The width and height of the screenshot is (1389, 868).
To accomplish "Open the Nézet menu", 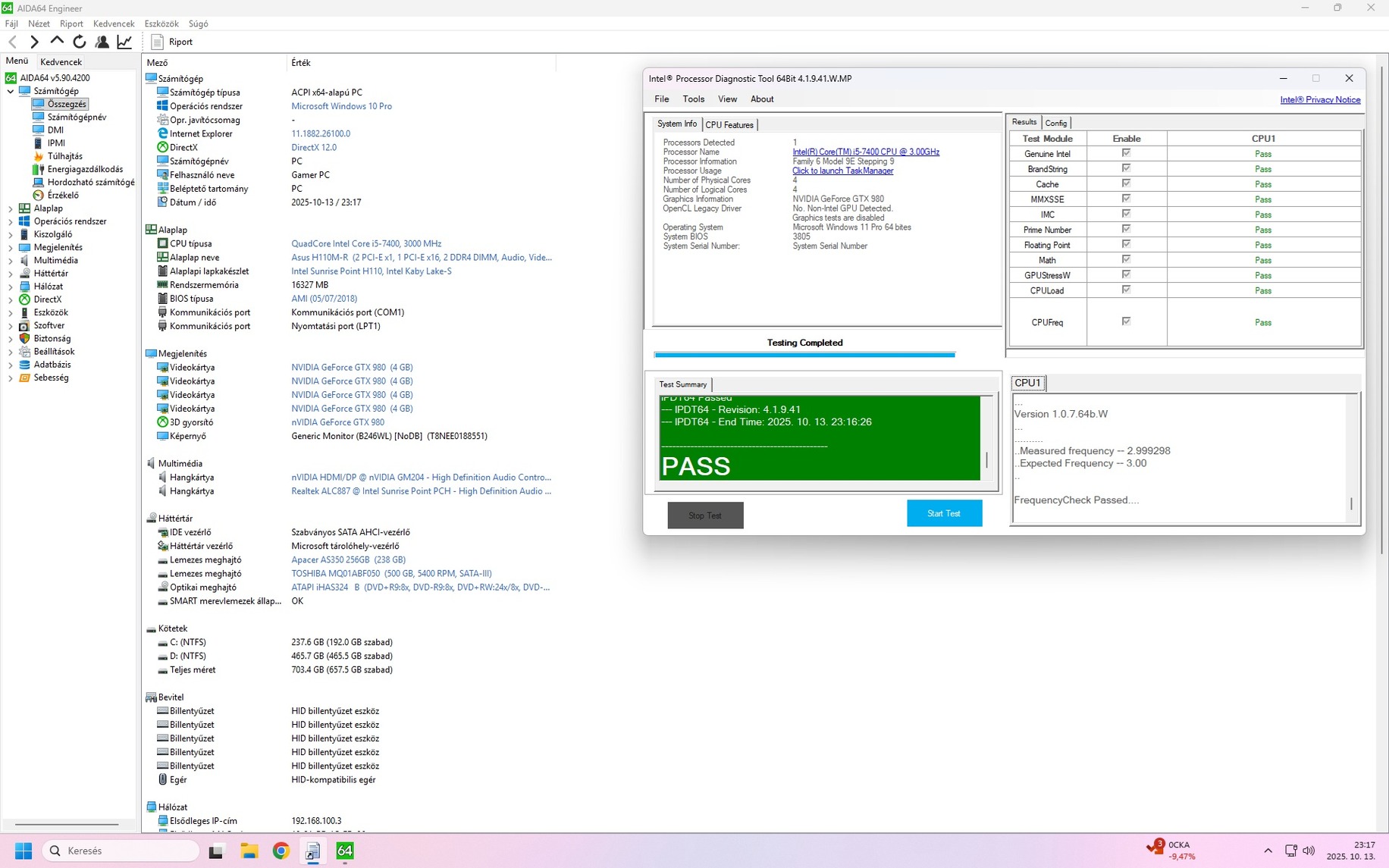I will click(x=39, y=24).
